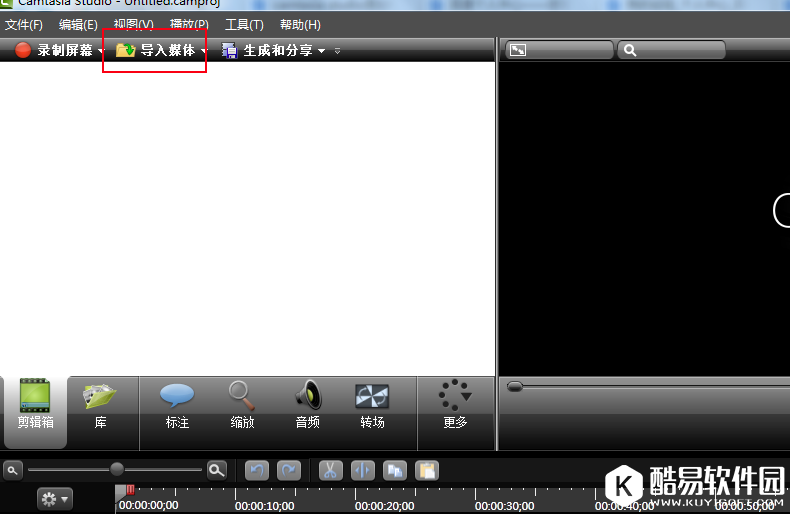Click the Undo arrow button

(x=257, y=470)
